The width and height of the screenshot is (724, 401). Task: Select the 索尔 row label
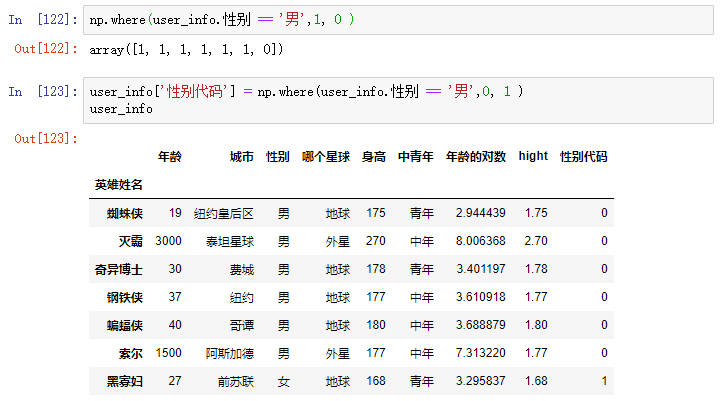tap(131, 353)
